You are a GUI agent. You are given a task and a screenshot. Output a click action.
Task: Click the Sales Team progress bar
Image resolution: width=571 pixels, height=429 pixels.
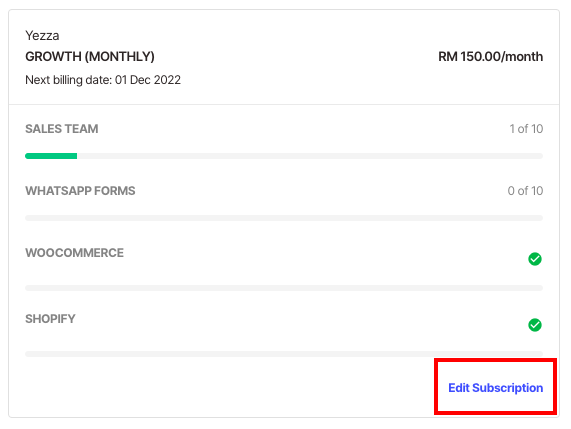pos(284,156)
